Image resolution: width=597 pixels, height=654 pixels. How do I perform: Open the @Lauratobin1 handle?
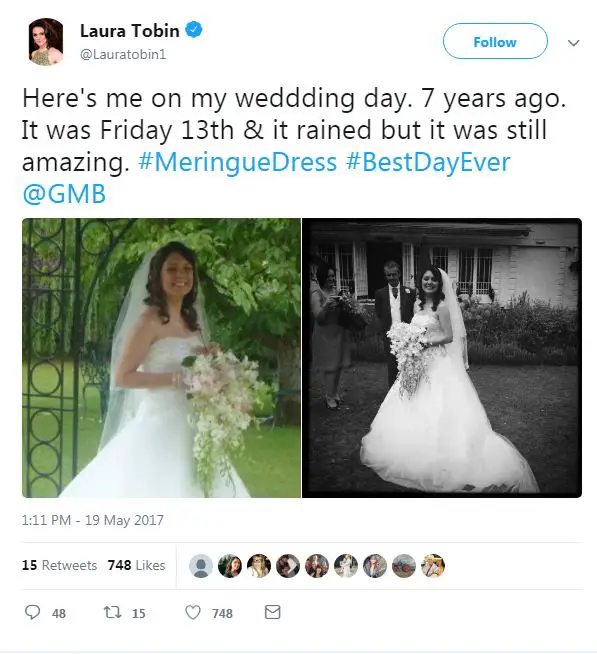(123, 55)
